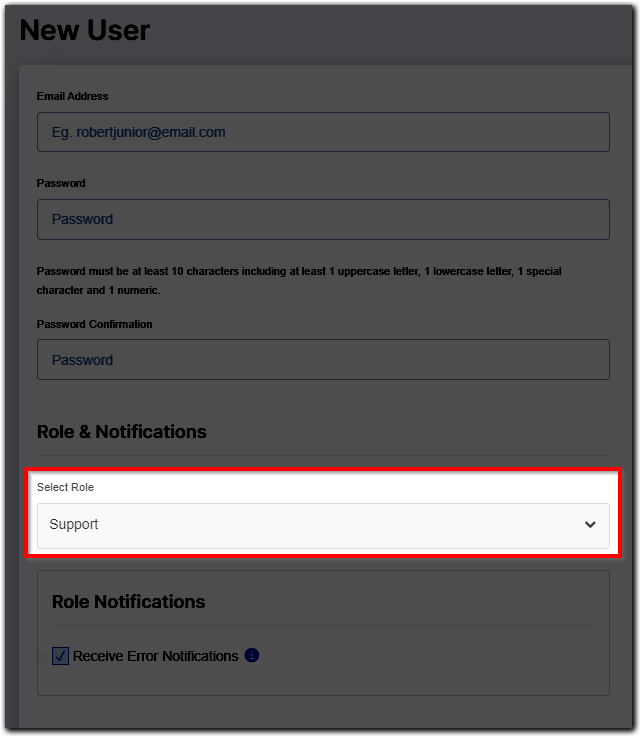Screen dimensions: 641x737
Task: Click the New User page heading
Action: point(85,30)
